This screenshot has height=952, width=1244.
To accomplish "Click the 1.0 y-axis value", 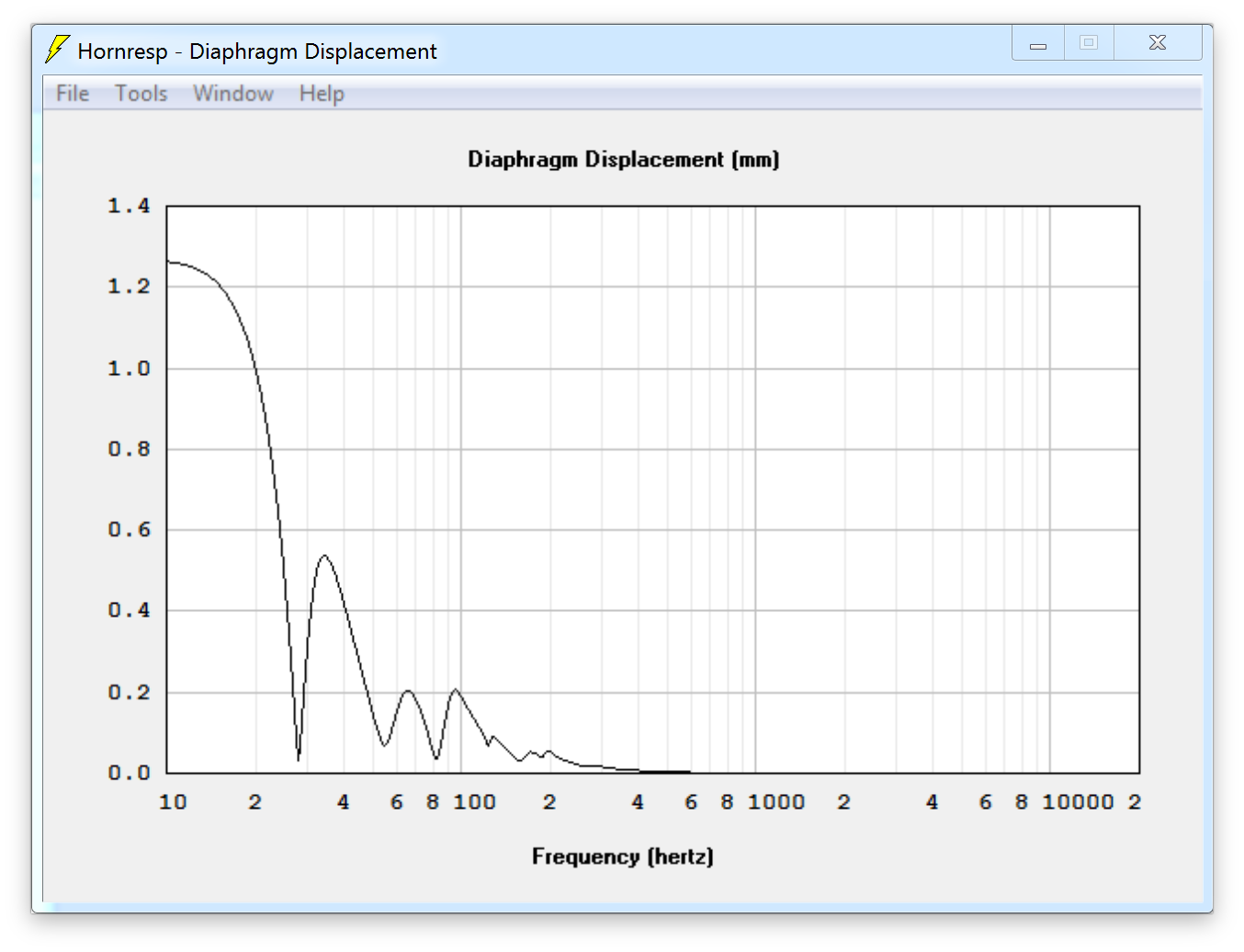I will coord(129,368).
